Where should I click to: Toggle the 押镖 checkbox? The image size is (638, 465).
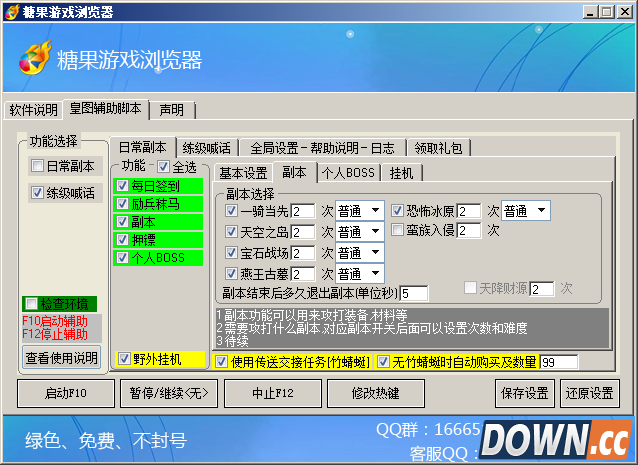(122, 240)
